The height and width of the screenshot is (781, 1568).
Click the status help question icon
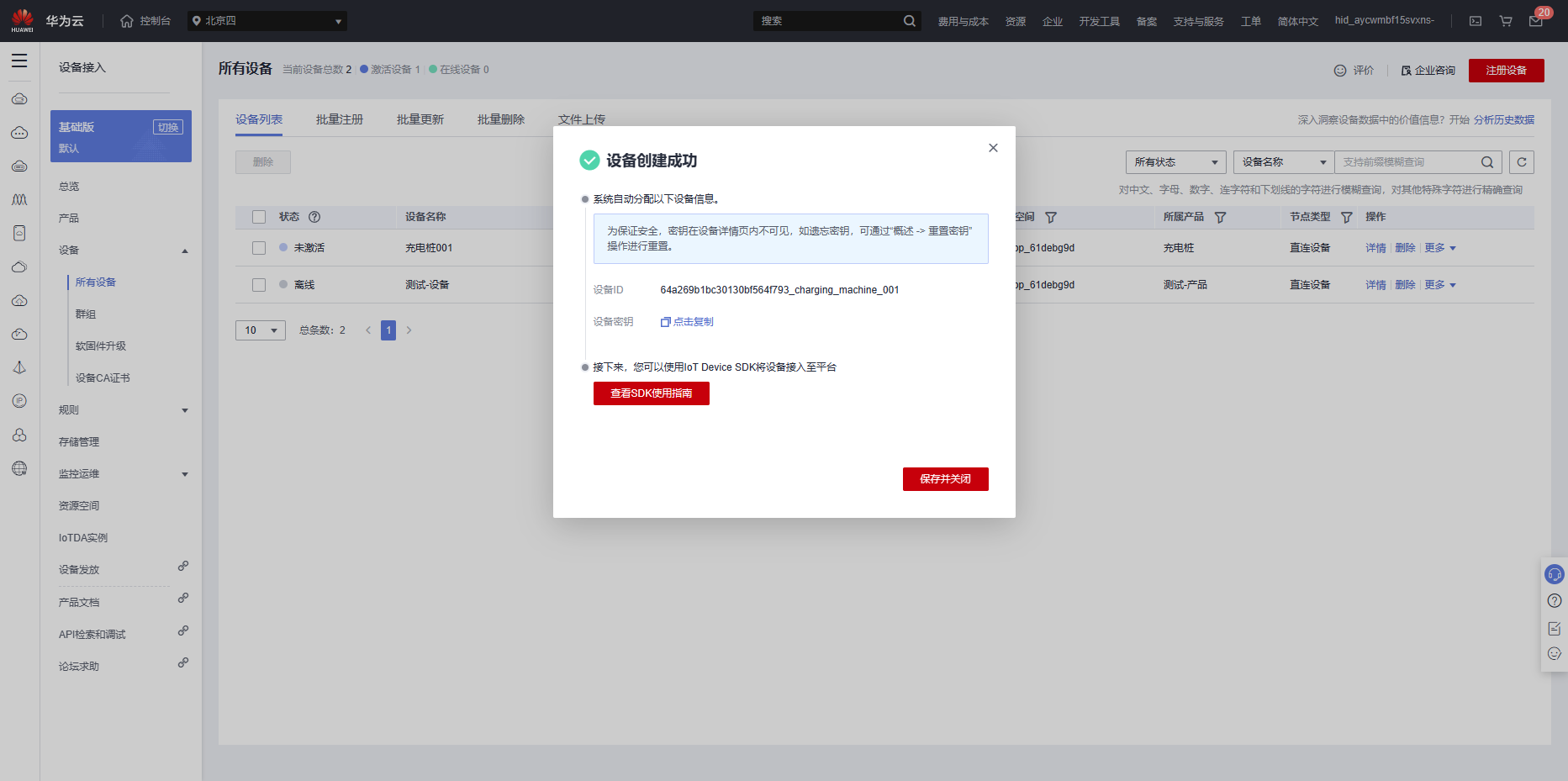[x=314, y=217]
